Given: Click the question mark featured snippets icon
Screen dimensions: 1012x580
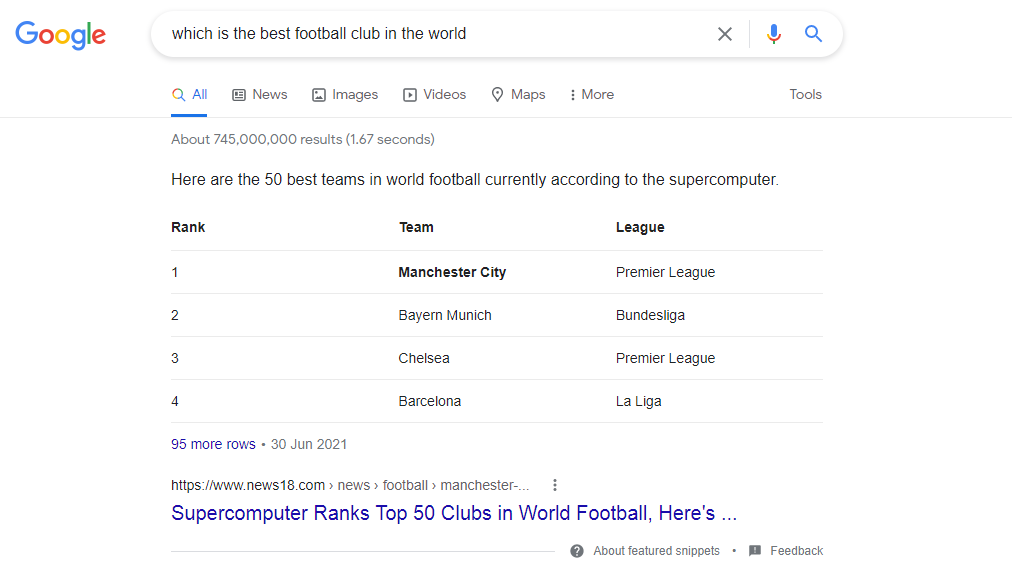Looking at the screenshot, I should (x=577, y=551).
